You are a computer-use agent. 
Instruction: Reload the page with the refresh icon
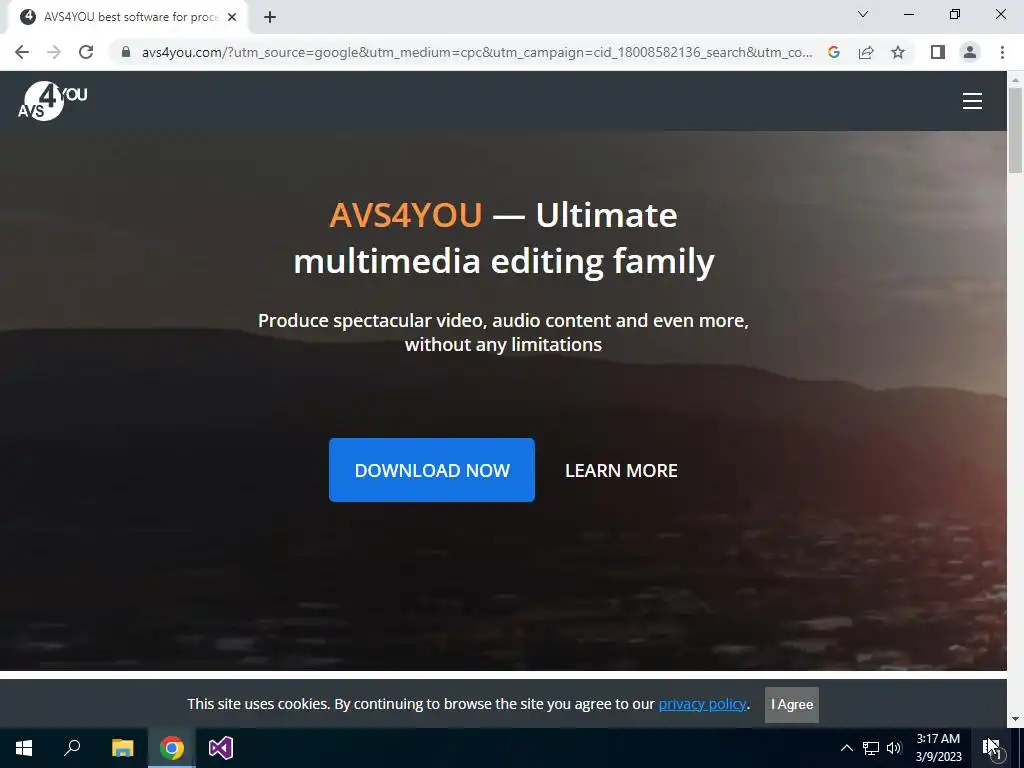click(x=86, y=52)
